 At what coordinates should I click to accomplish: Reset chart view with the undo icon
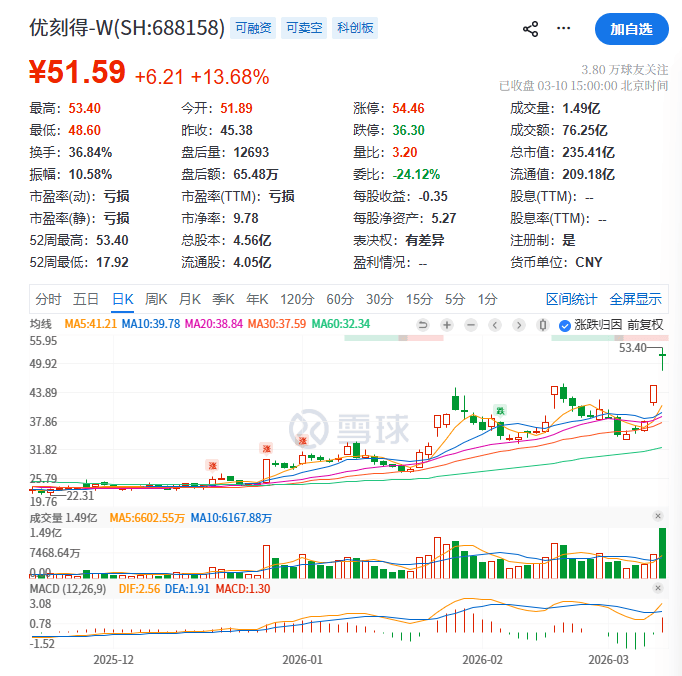pyautogui.click(x=422, y=325)
